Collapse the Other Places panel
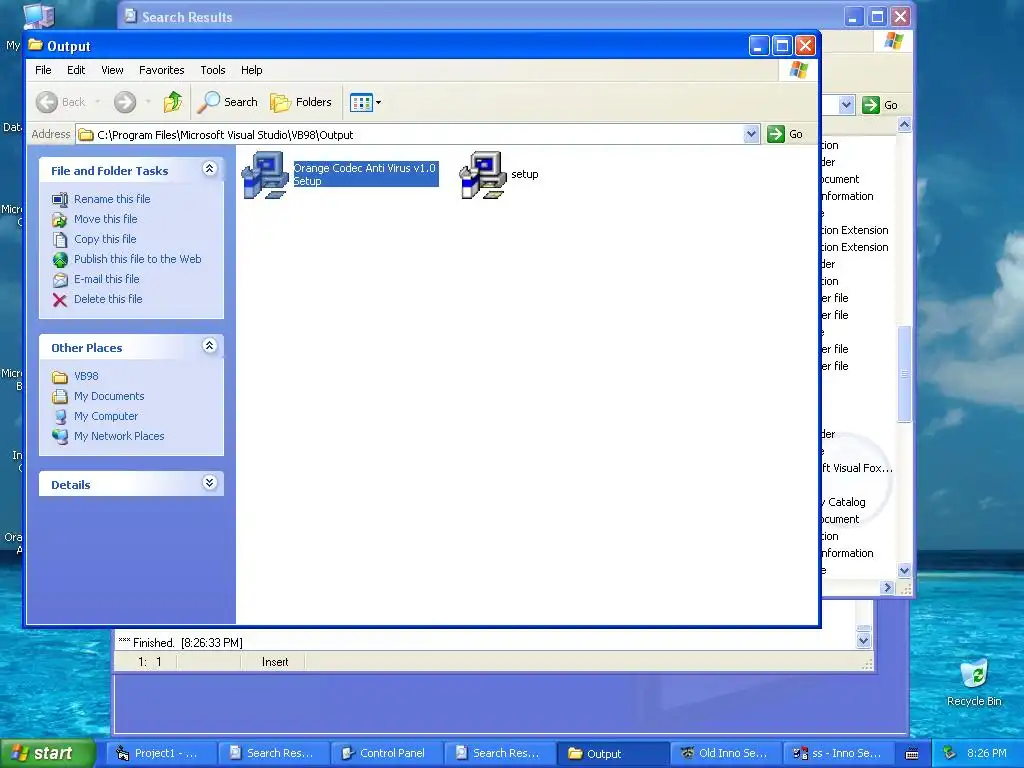1024x768 pixels. [x=209, y=346]
